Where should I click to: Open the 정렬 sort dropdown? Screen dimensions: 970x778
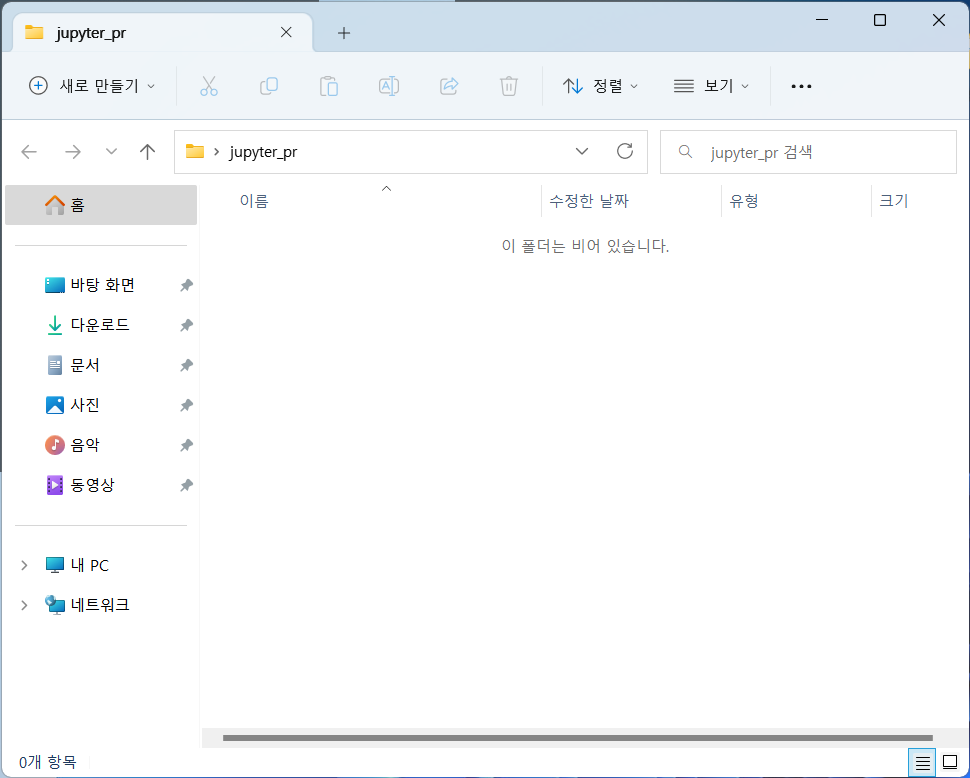click(600, 86)
